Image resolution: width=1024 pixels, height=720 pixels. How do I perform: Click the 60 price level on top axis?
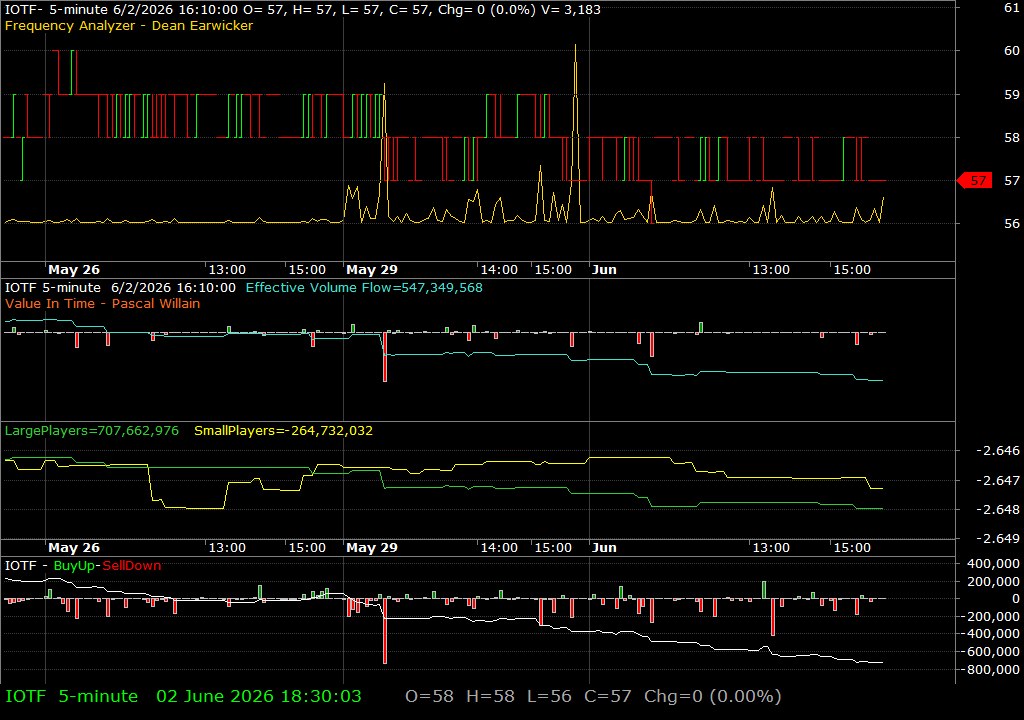1012,50
